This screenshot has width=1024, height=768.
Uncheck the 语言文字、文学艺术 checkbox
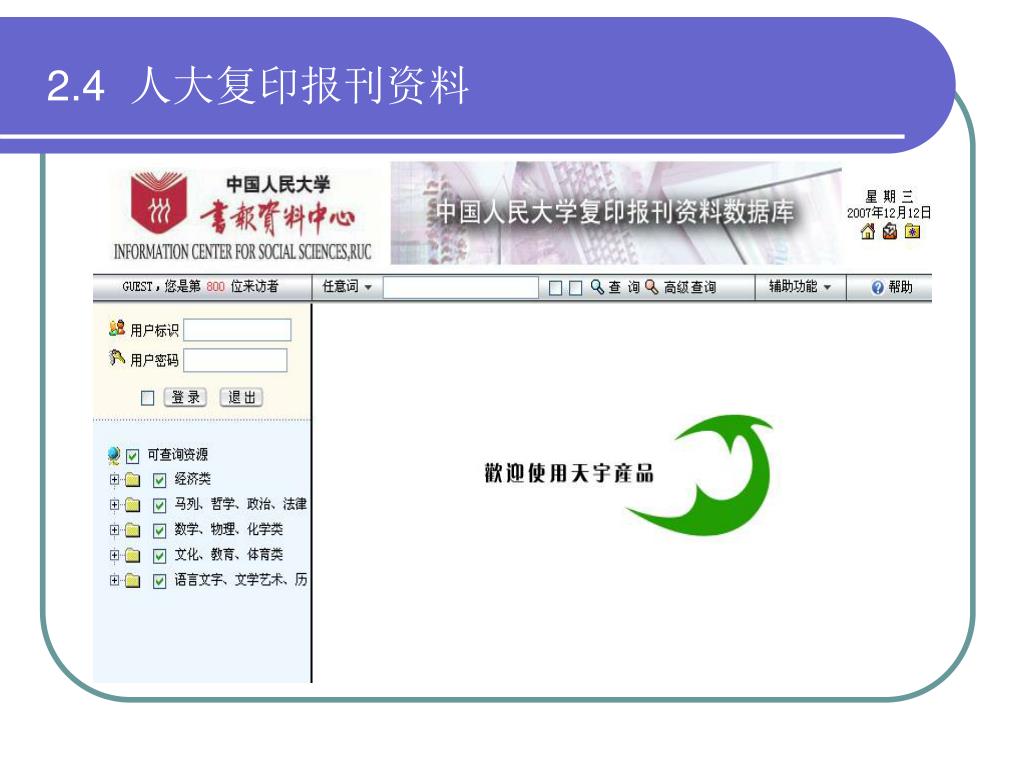(x=159, y=581)
